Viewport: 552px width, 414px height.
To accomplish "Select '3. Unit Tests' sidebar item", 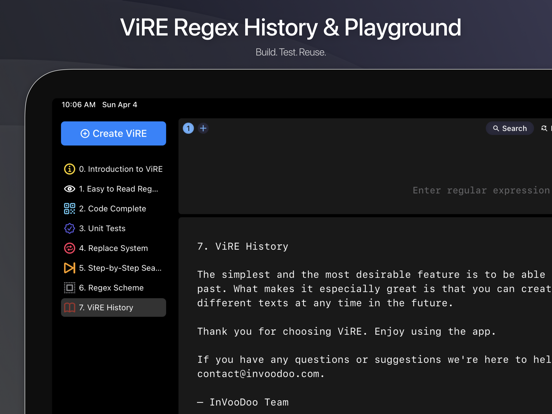I will [113, 228].
